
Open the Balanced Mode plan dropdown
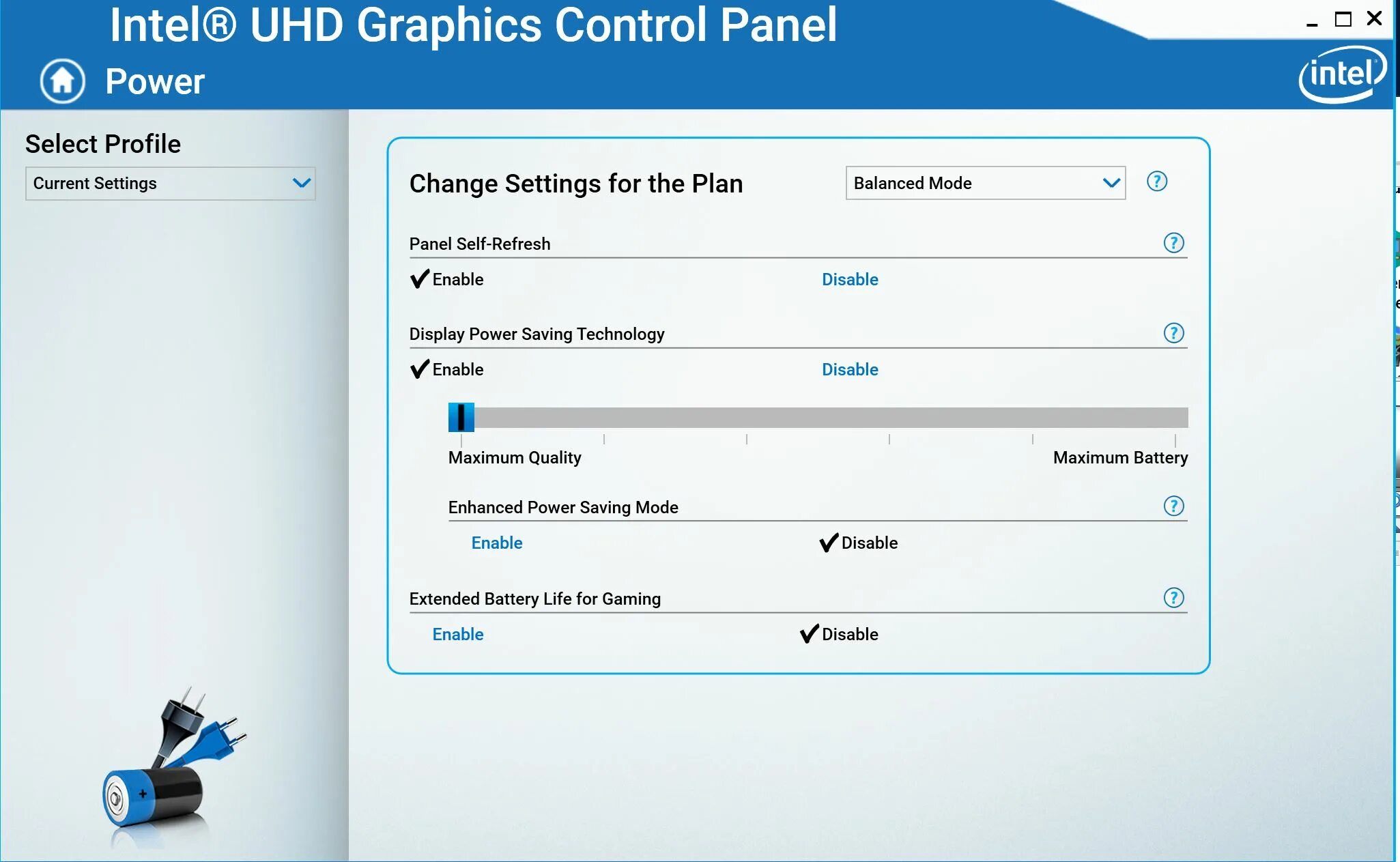pyautogui.click(x=986, y=183)
